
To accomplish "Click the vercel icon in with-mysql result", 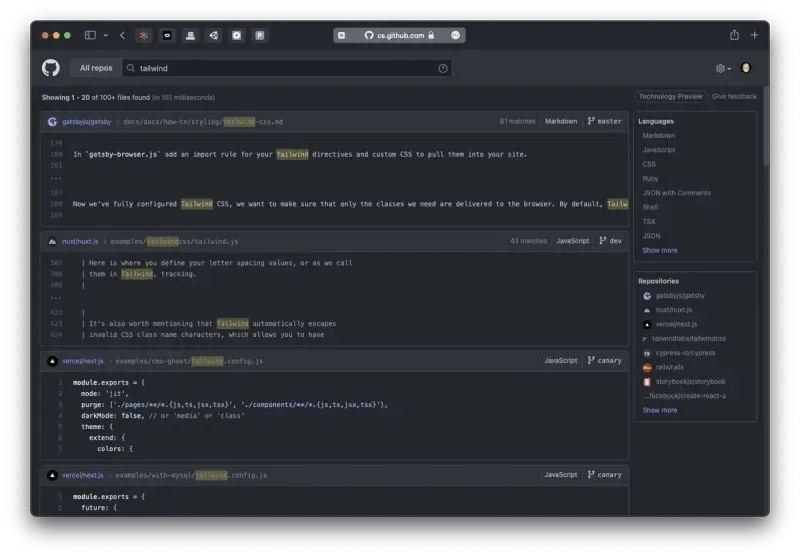I will 52,475.
